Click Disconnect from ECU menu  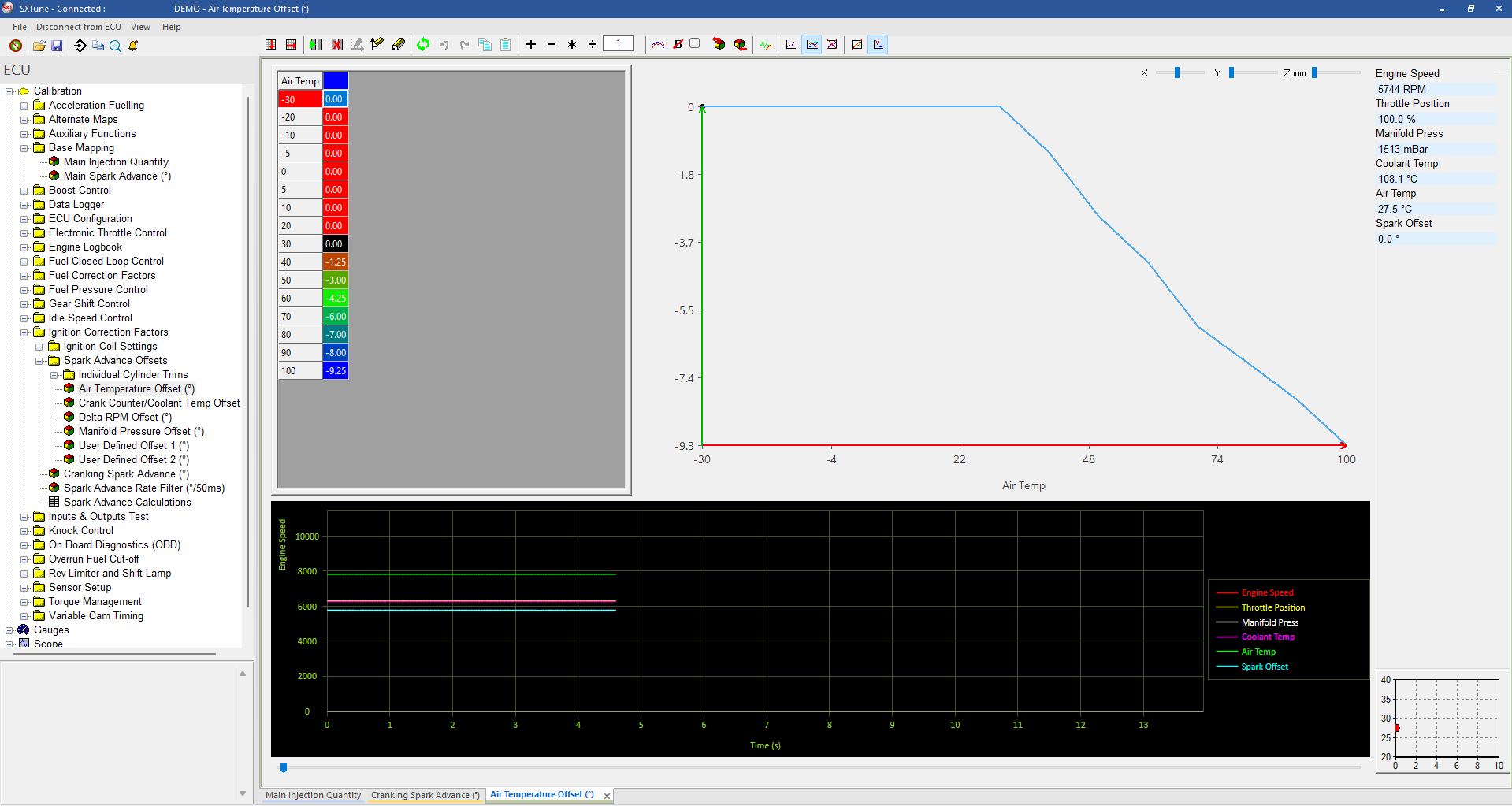[x=79, y=27]
